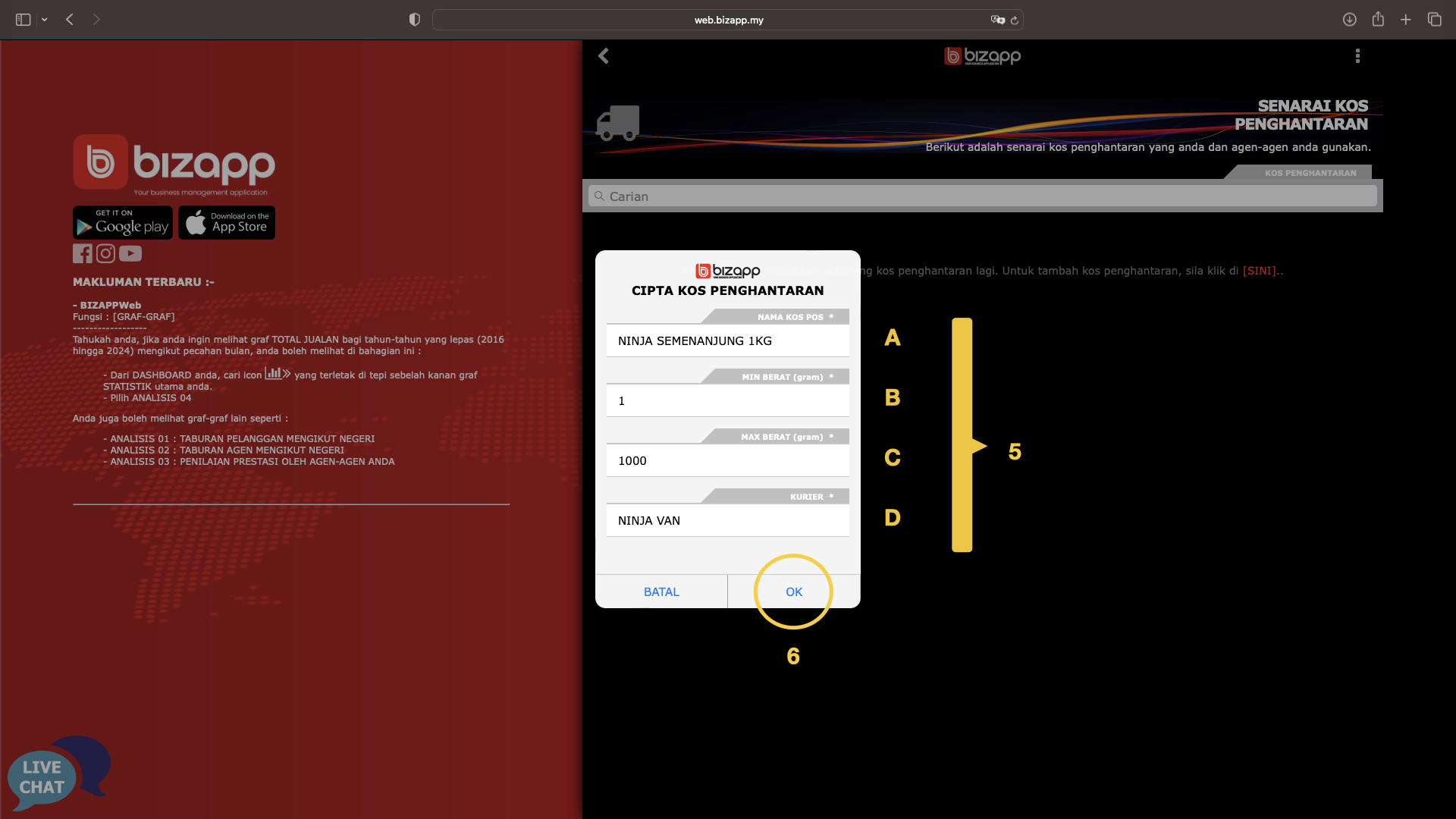Click the Bizapp back chevron

pos(604,55)
